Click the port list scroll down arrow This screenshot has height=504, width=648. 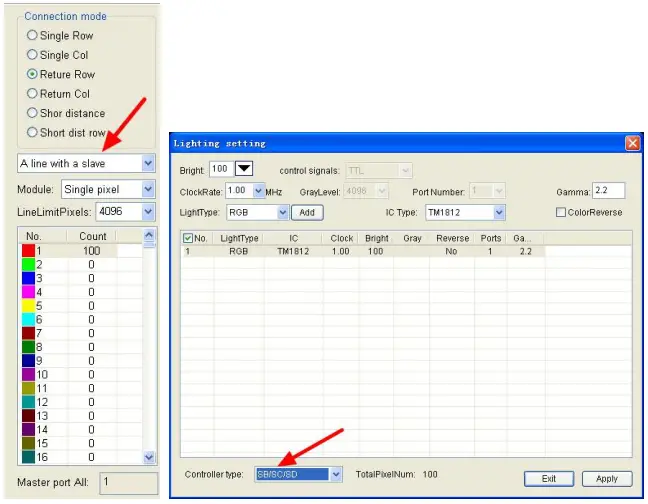pyautogui.click(x=149, y=457)
